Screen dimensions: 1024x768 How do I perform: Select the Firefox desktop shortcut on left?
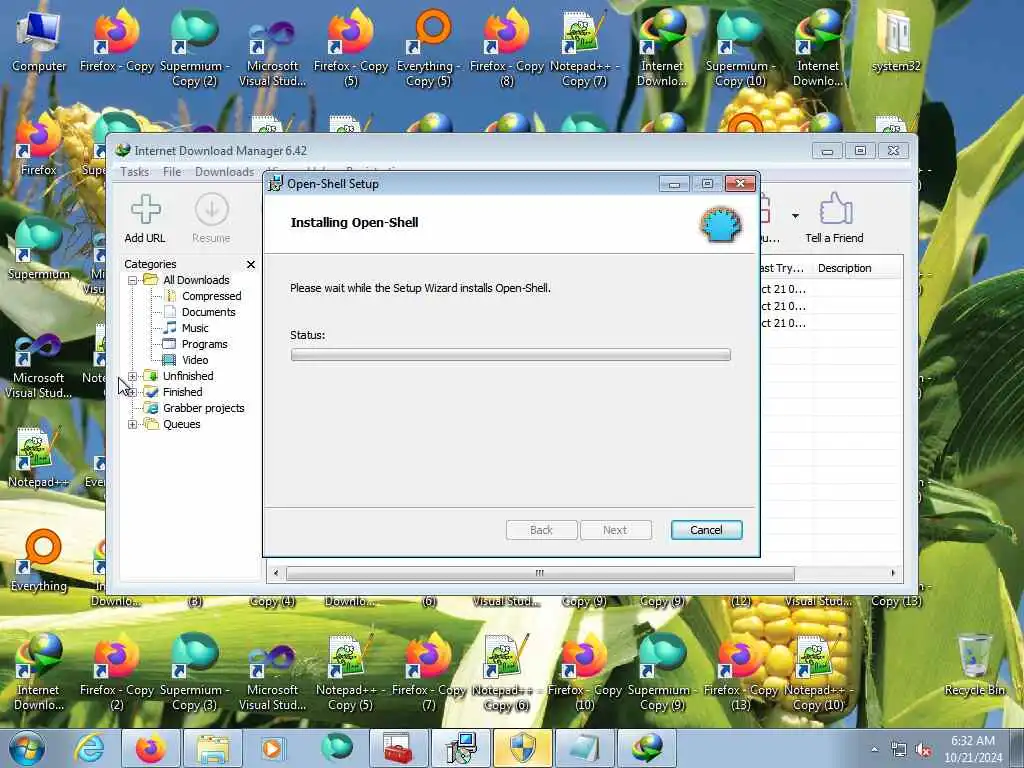tap(38, 144)
